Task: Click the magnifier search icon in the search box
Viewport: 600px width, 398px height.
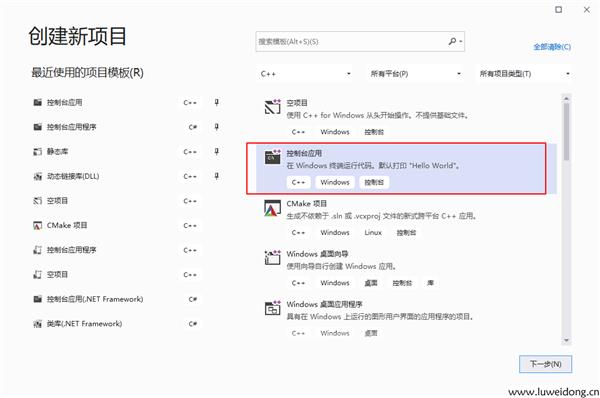Action: 452,41
